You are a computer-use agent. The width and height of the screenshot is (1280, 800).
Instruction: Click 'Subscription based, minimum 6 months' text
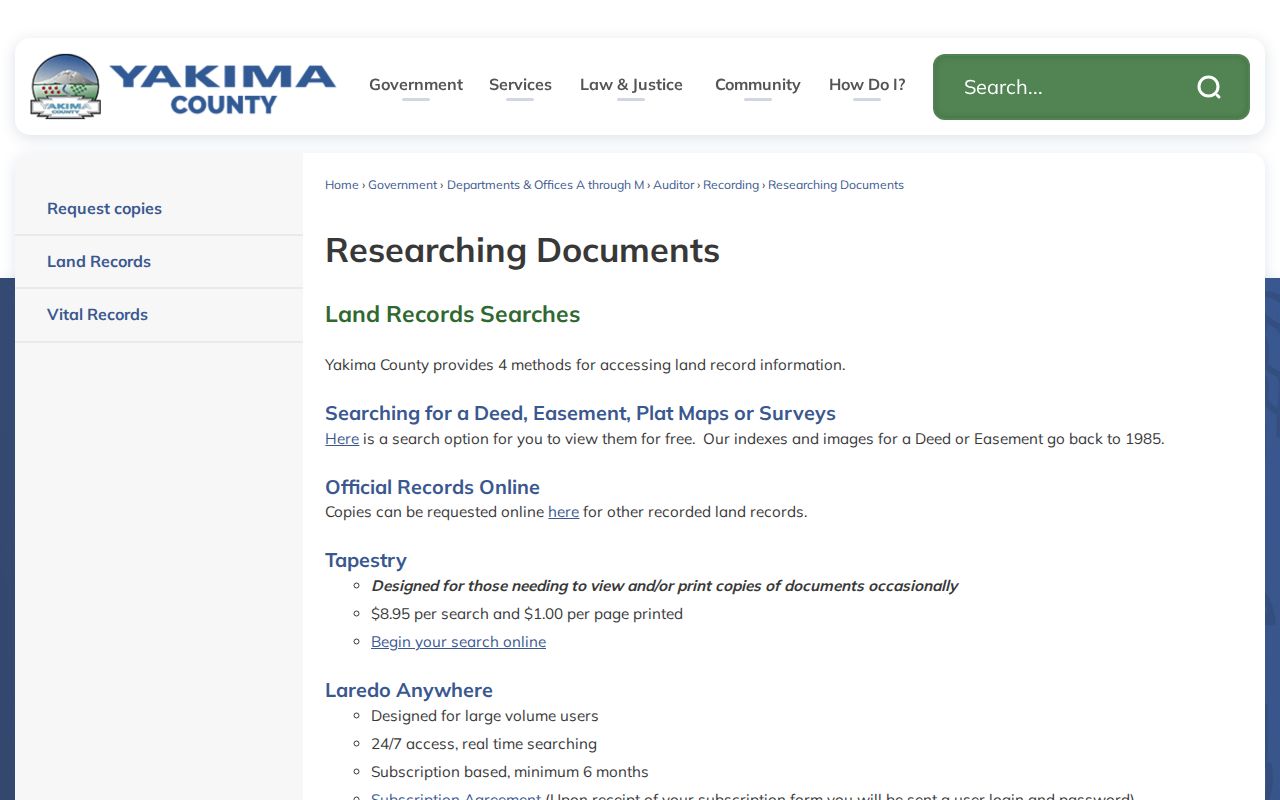click(x=510, y=772)
